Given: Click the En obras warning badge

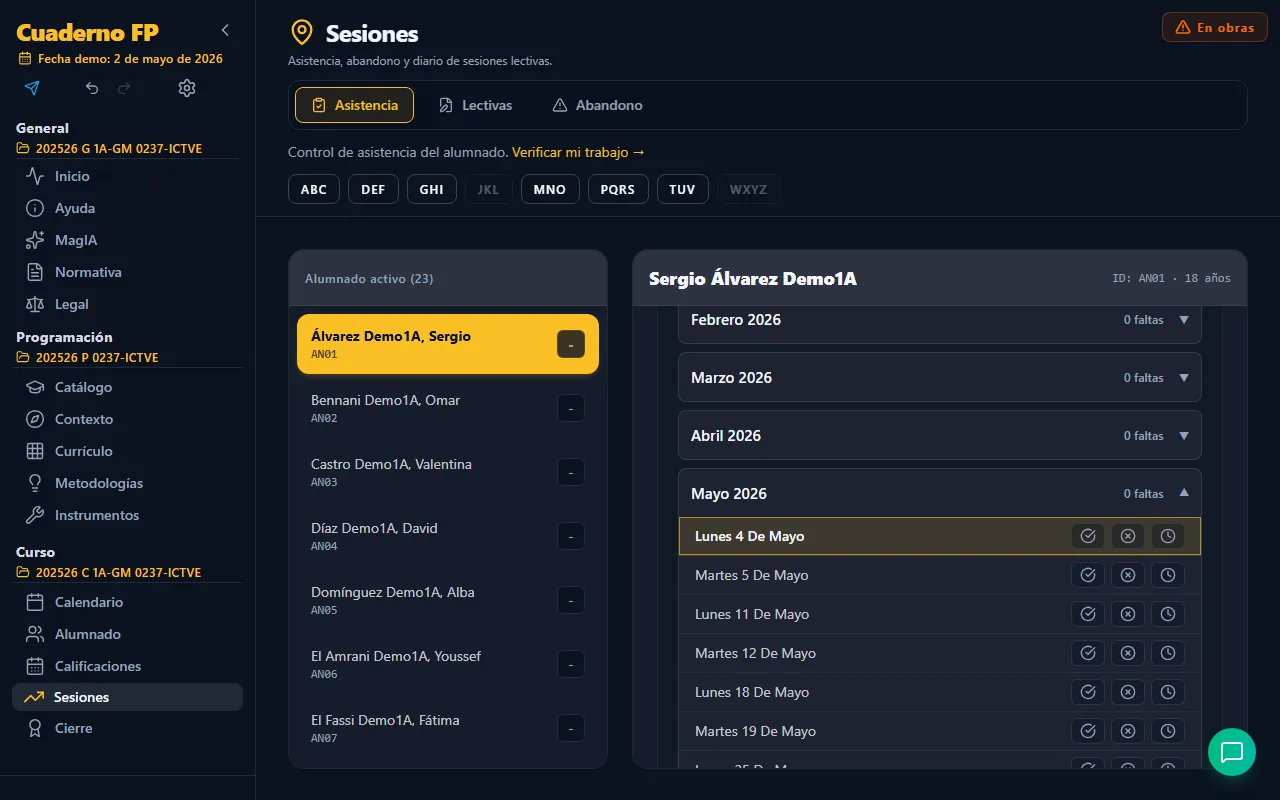Looking at the screenshot, I should point(1215,27).
